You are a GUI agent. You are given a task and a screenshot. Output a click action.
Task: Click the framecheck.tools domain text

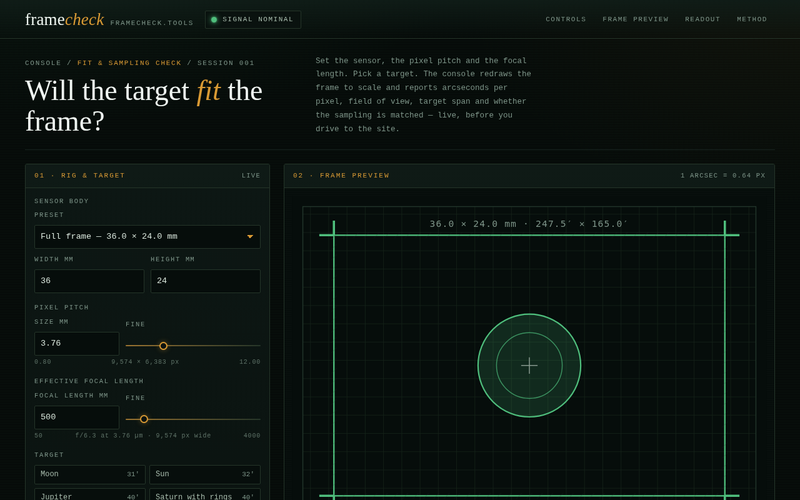pyautogui.click(x=152, y=23)
